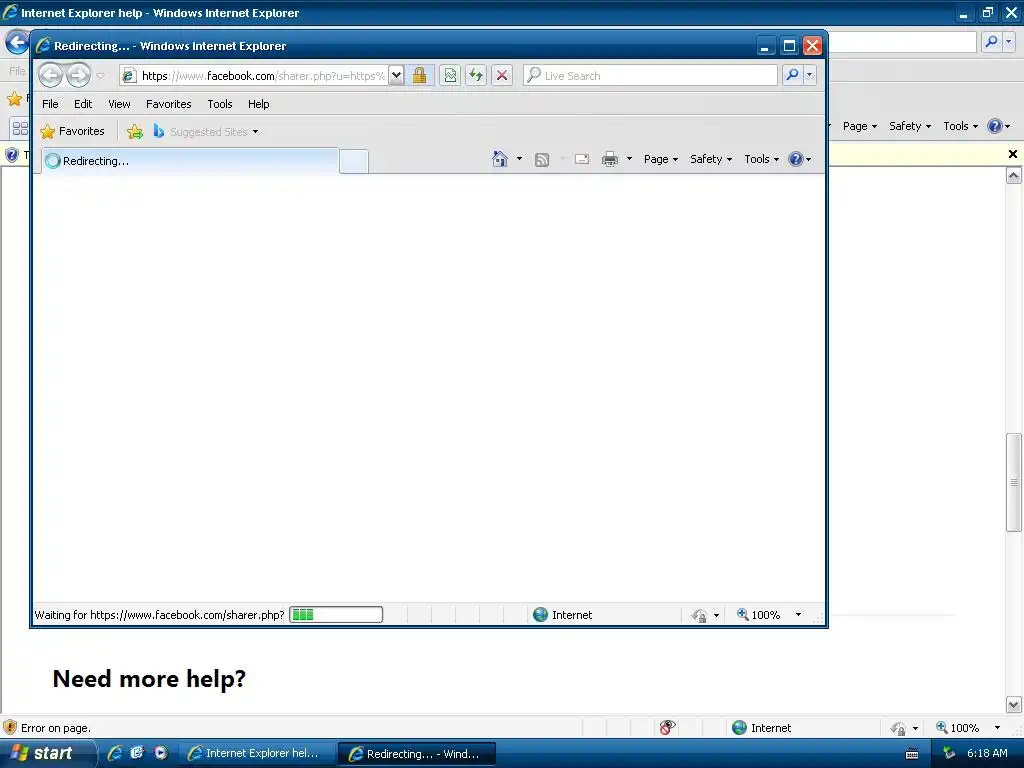Click the popup blocker icon in help status bar

coord(667,728)
